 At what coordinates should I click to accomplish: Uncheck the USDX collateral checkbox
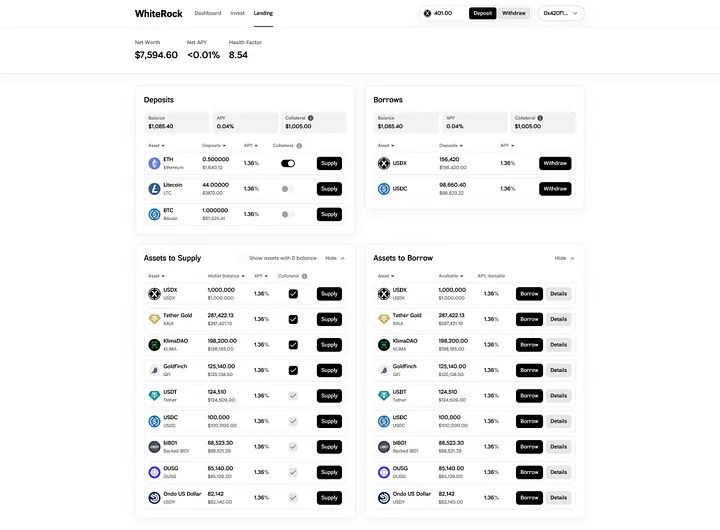tap(293, 294)
